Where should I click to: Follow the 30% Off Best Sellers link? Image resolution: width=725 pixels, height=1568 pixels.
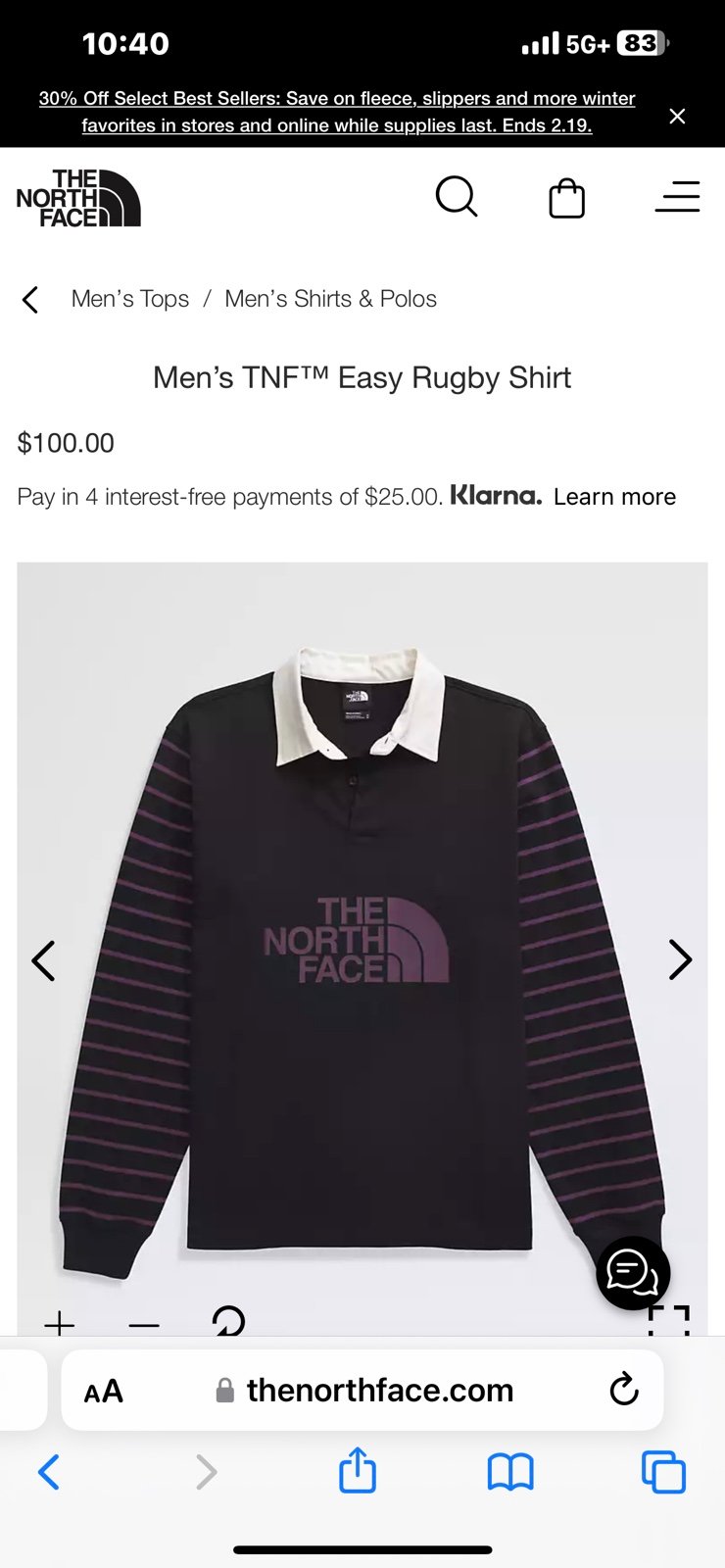(x=337, y=112)
